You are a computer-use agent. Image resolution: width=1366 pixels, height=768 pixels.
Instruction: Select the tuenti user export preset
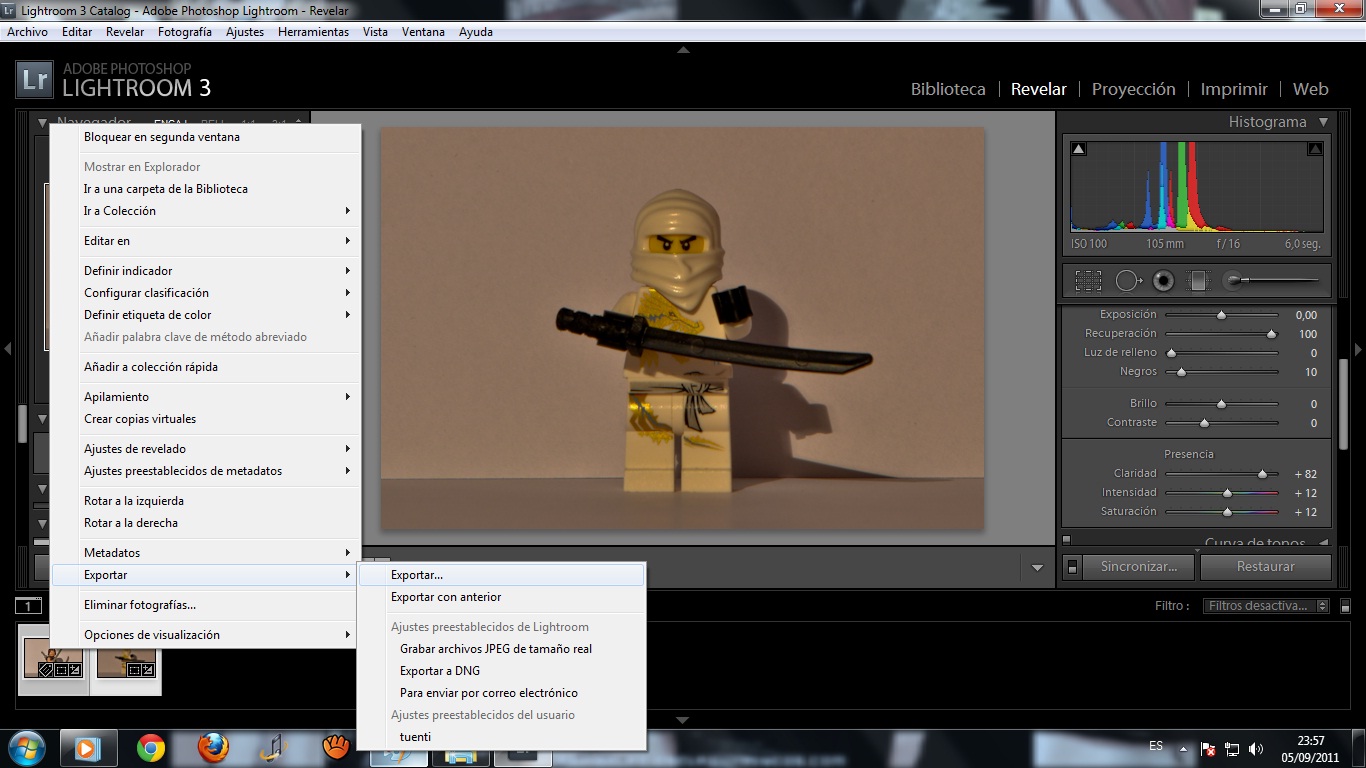[501, 737]
